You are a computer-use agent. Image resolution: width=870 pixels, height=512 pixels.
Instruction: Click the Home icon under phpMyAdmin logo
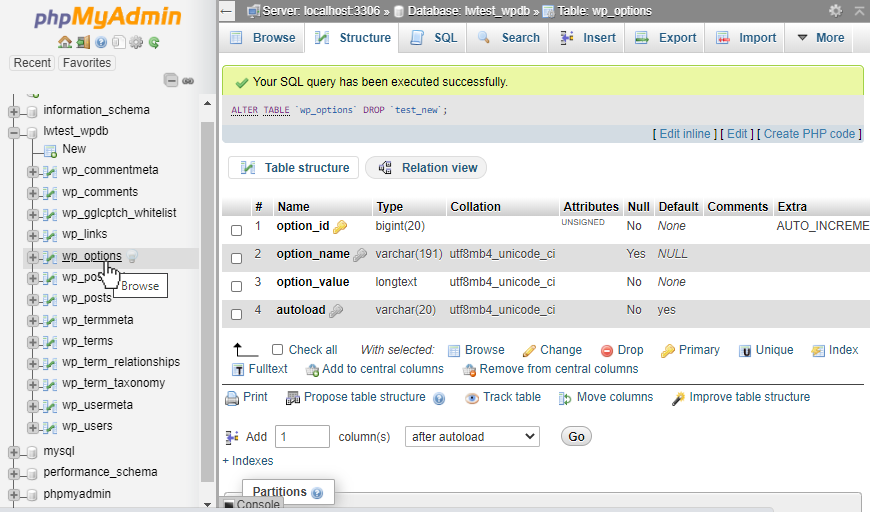coord(65,42)
